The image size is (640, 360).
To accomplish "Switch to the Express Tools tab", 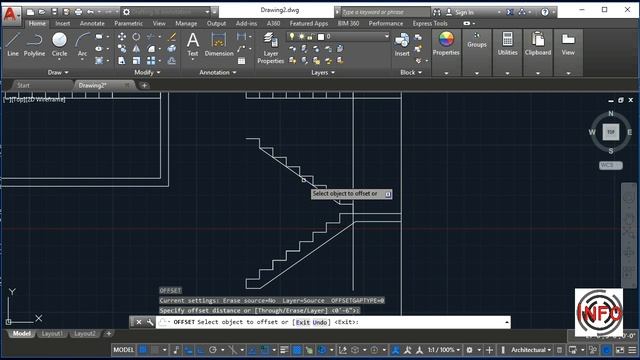I will (x=430, y=24).
